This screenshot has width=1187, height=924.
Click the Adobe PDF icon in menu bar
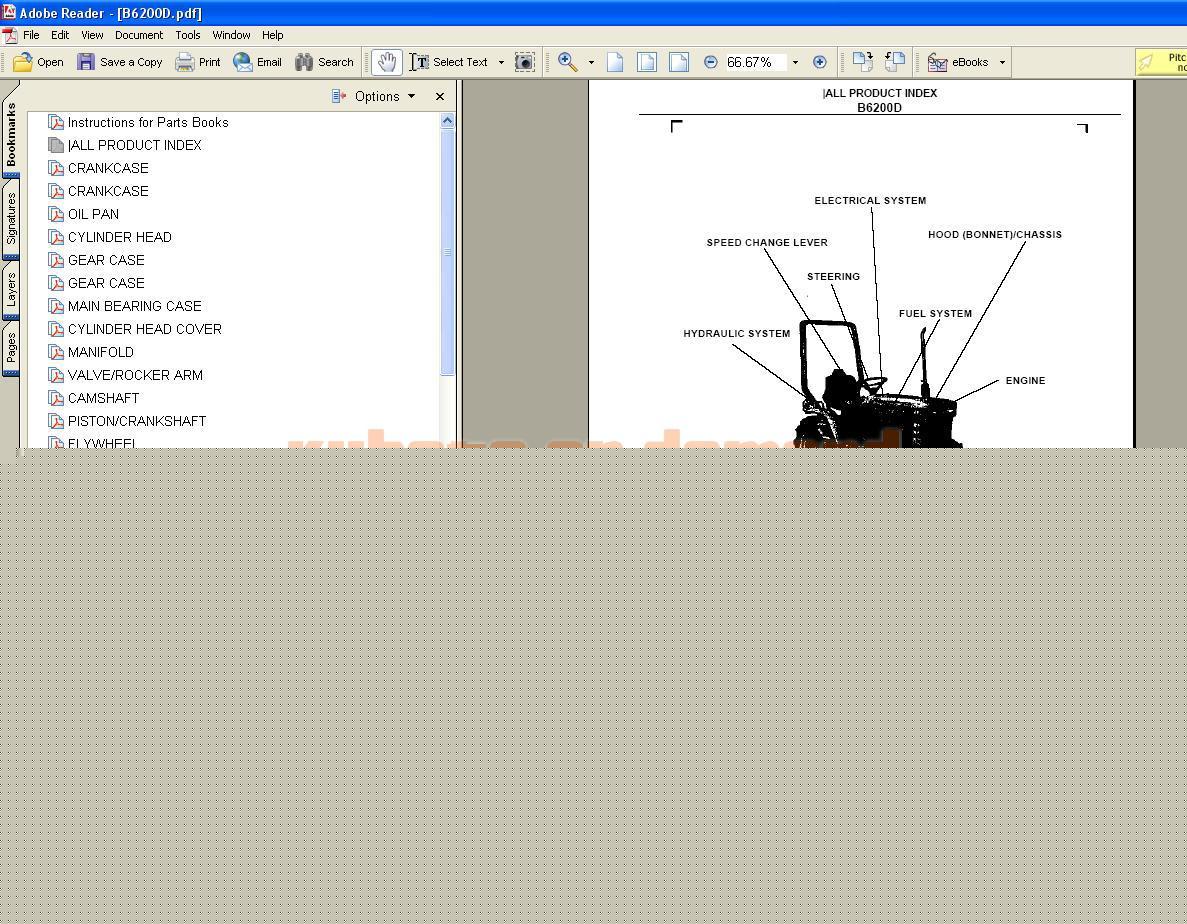tap(9, 35)
